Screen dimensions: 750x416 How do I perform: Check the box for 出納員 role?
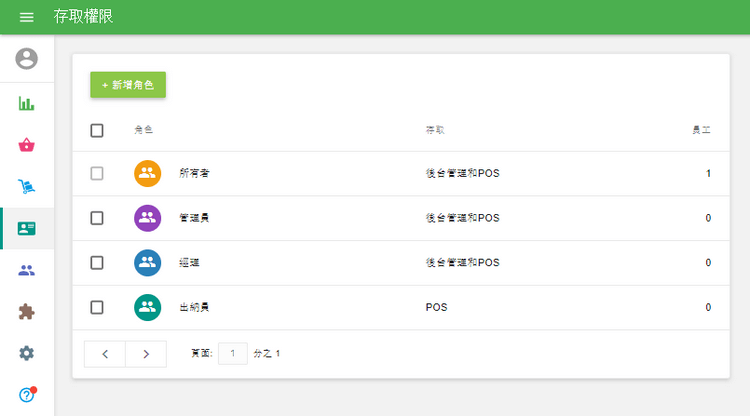pyautogui.click(x=97, y=307)
